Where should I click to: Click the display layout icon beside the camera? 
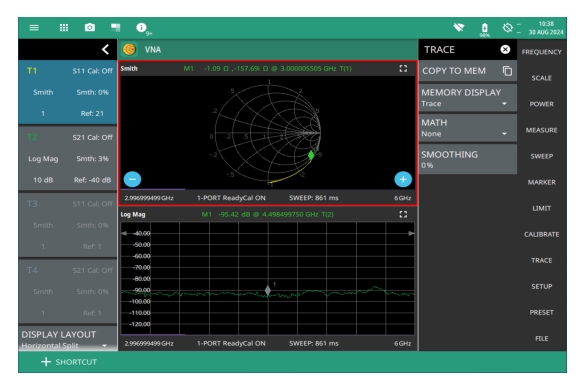[116, 28]
